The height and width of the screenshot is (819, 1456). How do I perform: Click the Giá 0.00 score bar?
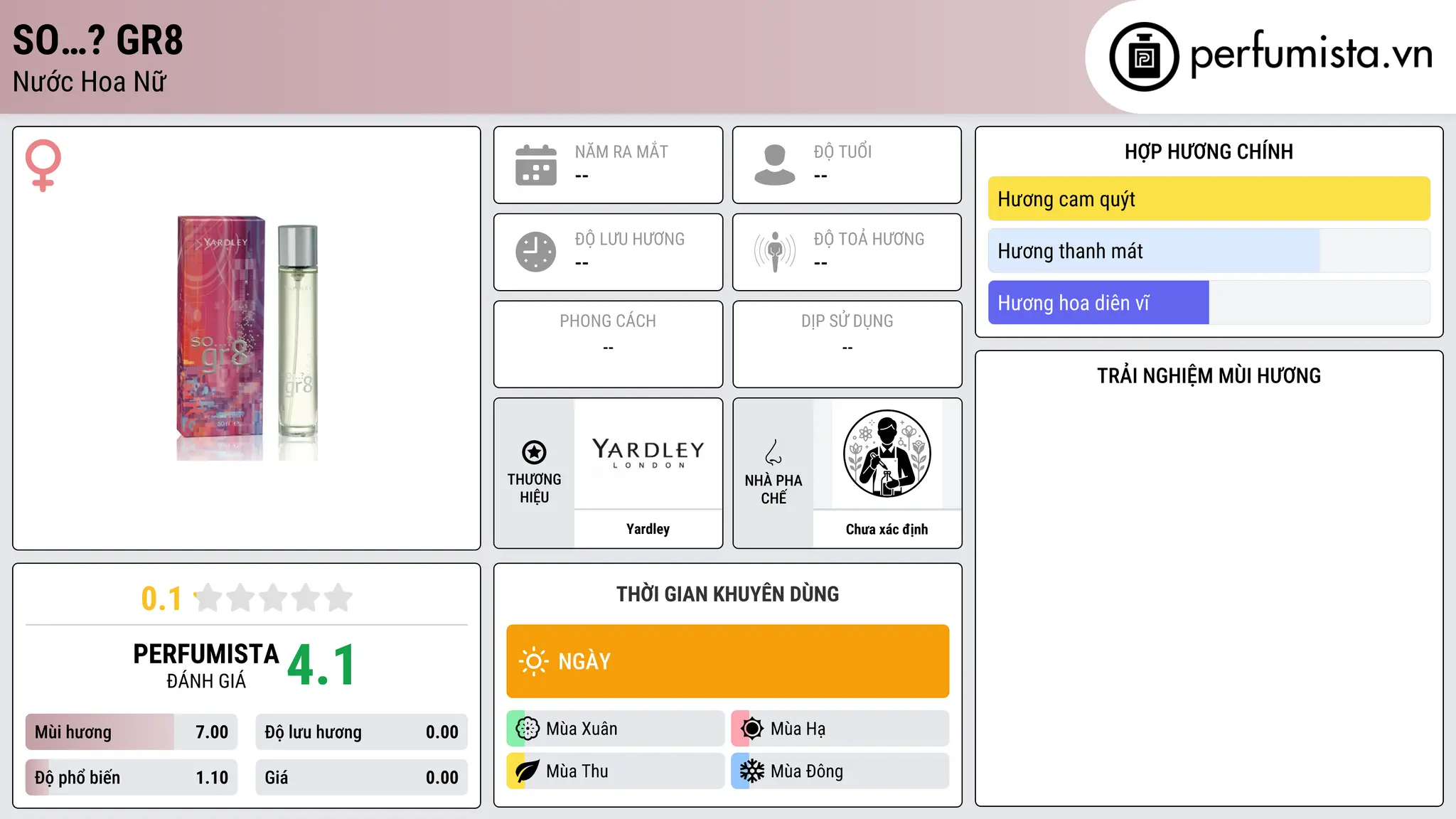click(362, 778)
